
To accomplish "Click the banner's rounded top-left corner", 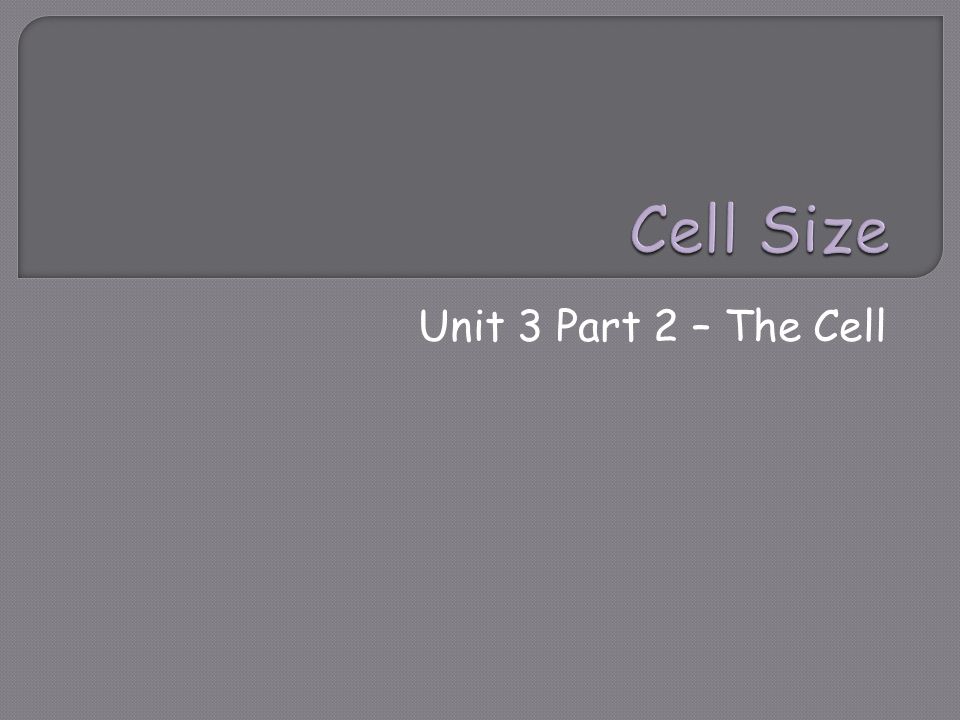I will [x=31, y=28].
